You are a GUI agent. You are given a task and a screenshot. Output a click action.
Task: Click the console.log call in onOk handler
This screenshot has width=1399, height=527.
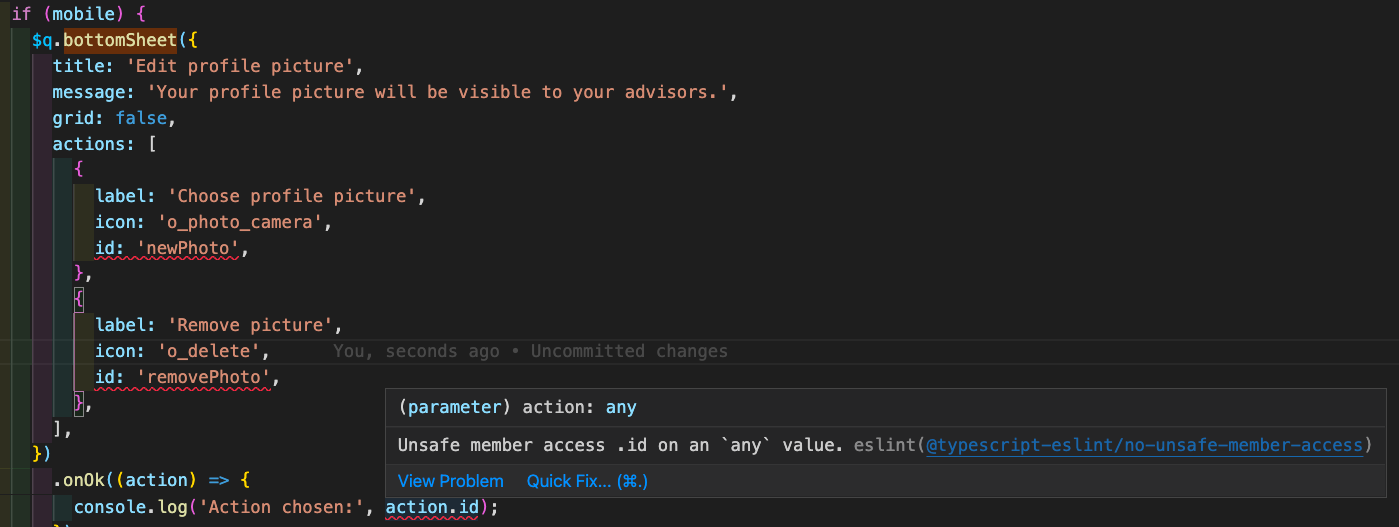[130, 507]
